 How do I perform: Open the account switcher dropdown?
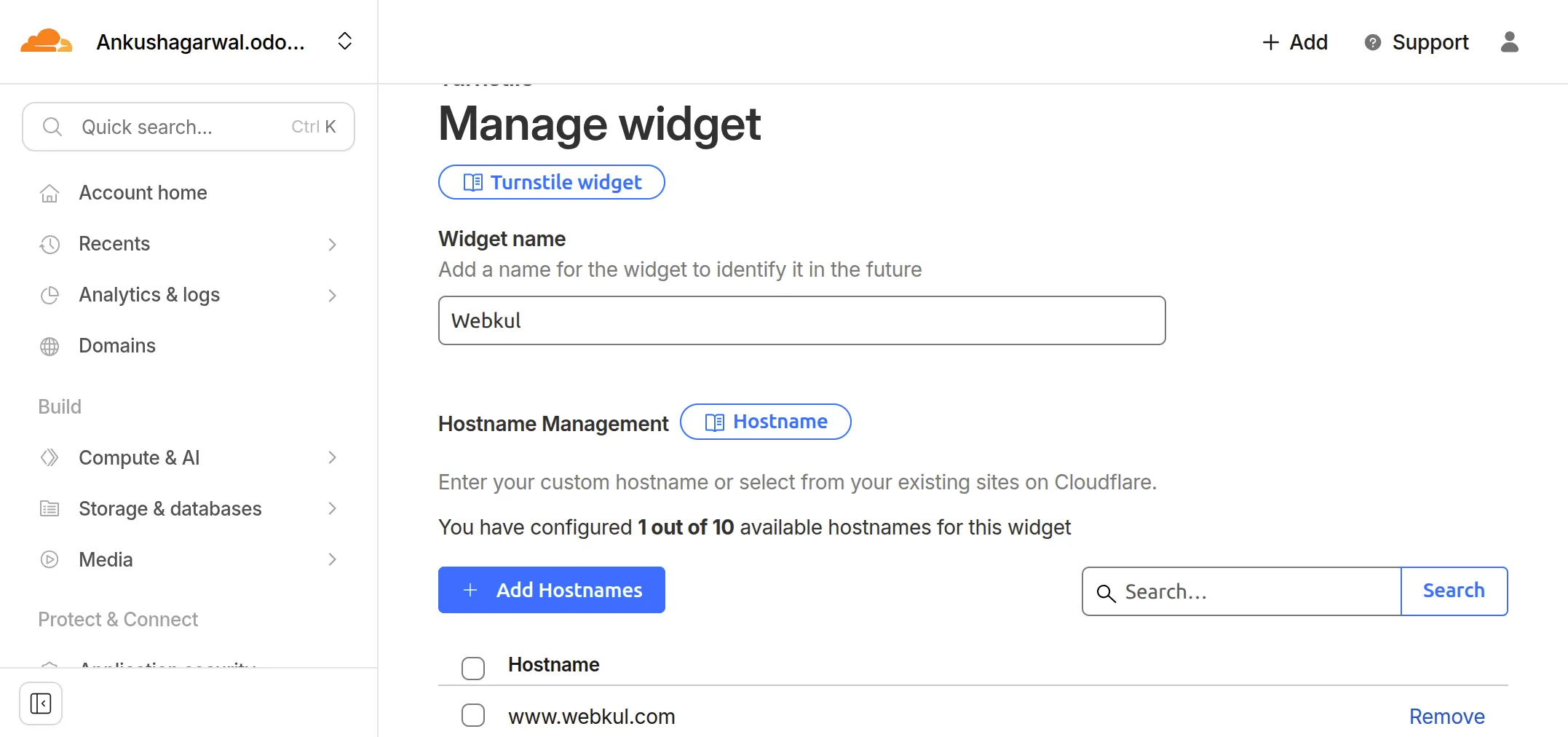click(345, 42)
